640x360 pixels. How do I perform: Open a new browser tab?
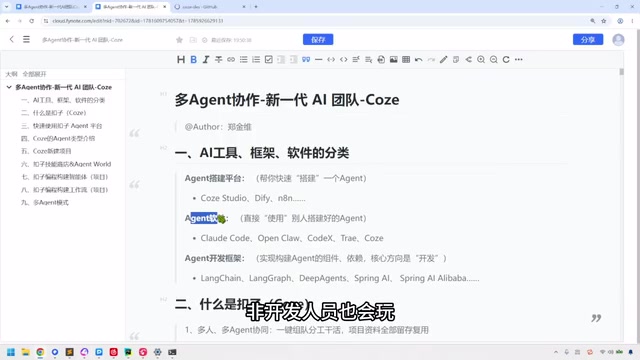click(256, 7)
